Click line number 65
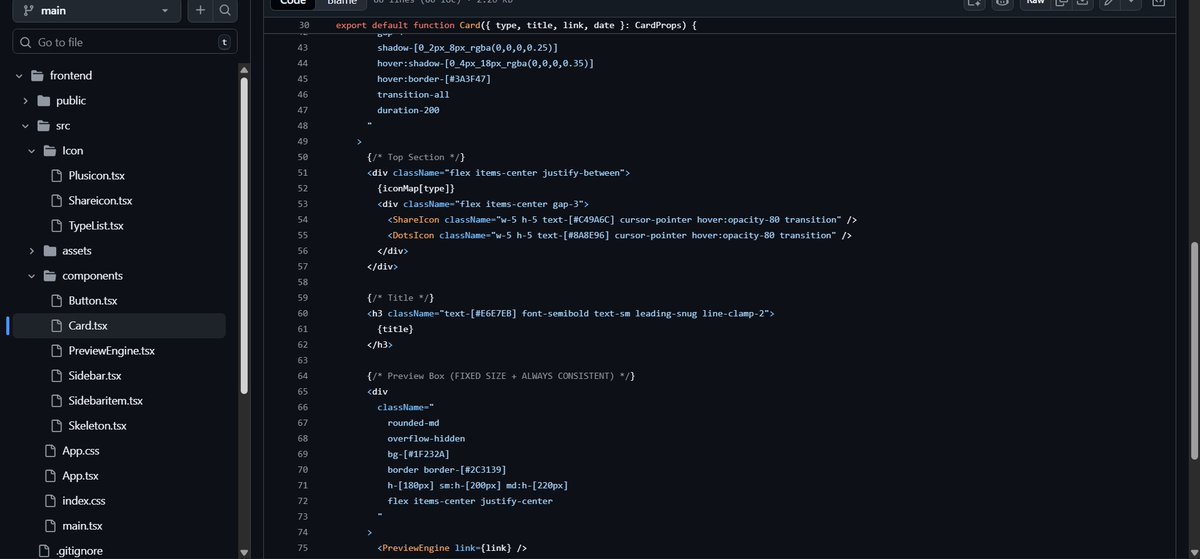1200x559 pixels. pyautogui.click(x=303, y=391)
